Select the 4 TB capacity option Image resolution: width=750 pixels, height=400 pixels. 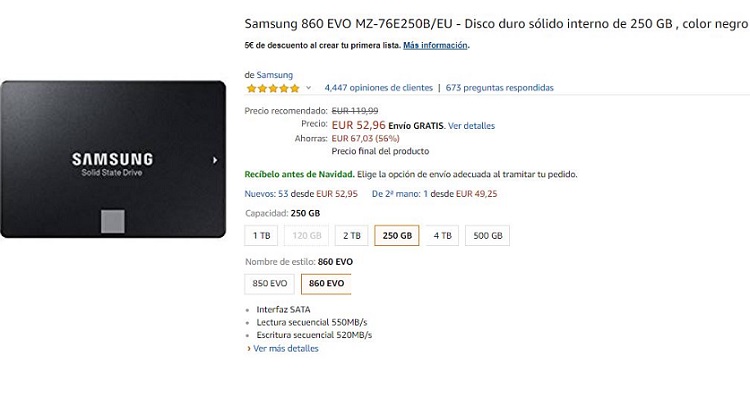click(x=442, y=236)
